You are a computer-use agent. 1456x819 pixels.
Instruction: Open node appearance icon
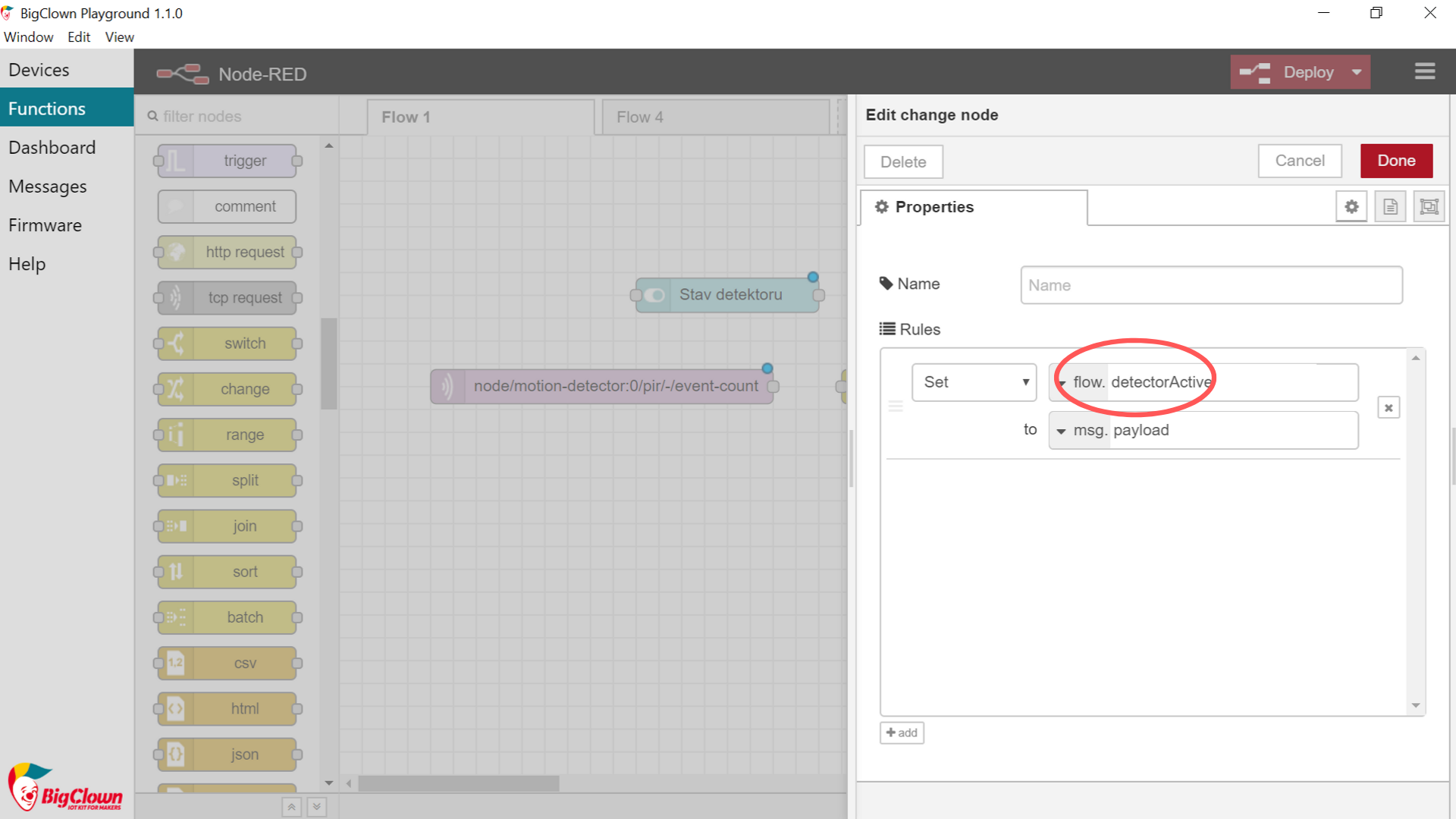(x=1429, y=206)
